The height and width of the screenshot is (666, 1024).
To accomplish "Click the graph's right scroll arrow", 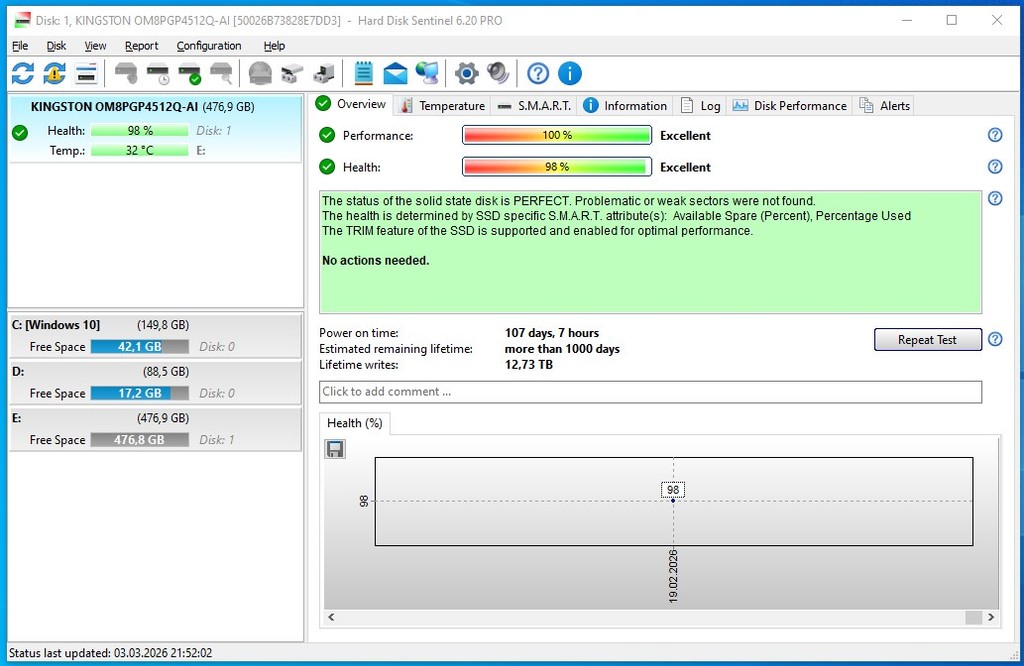I will coord(990,618).
